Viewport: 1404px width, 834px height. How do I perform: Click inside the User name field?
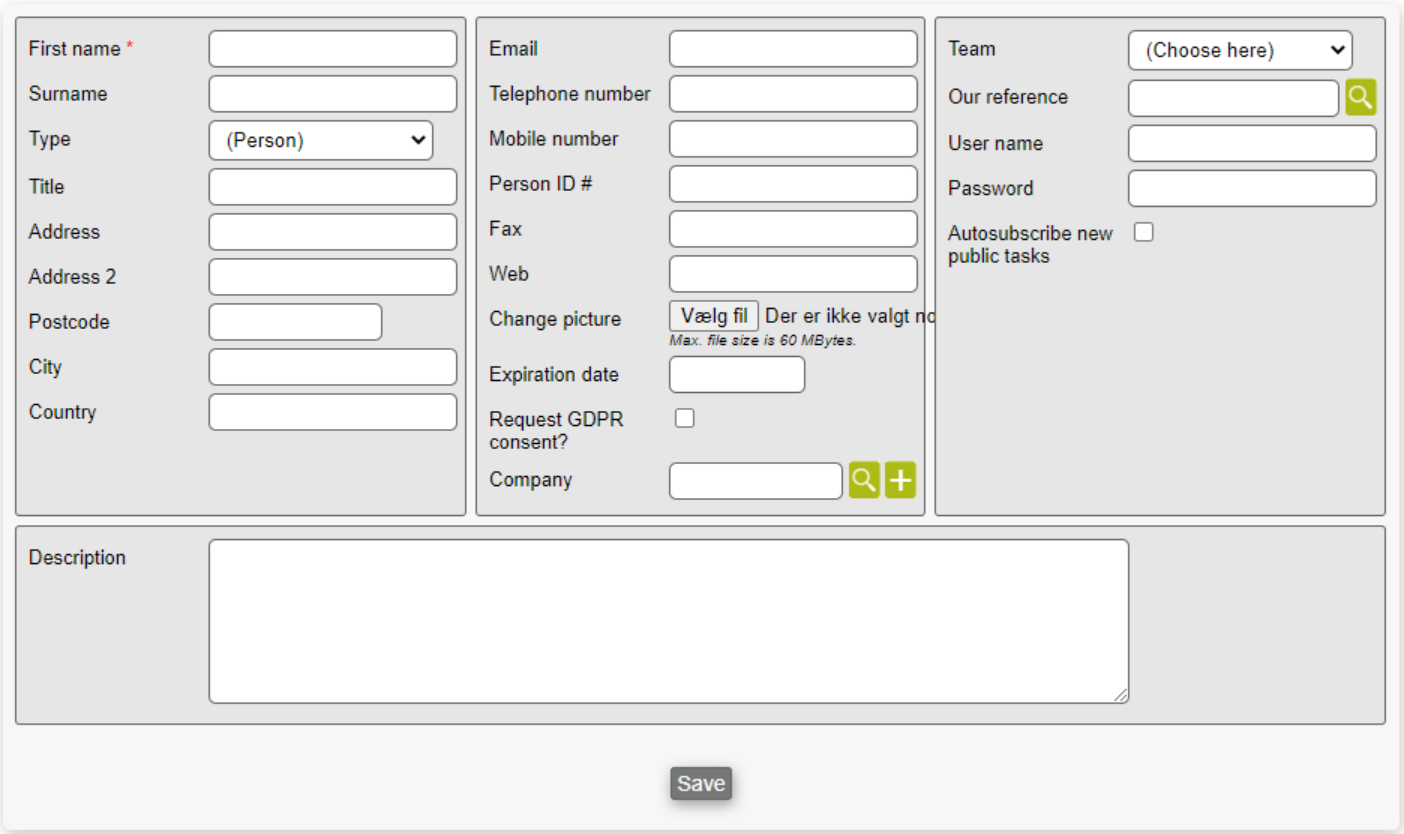coord(1252,143)
